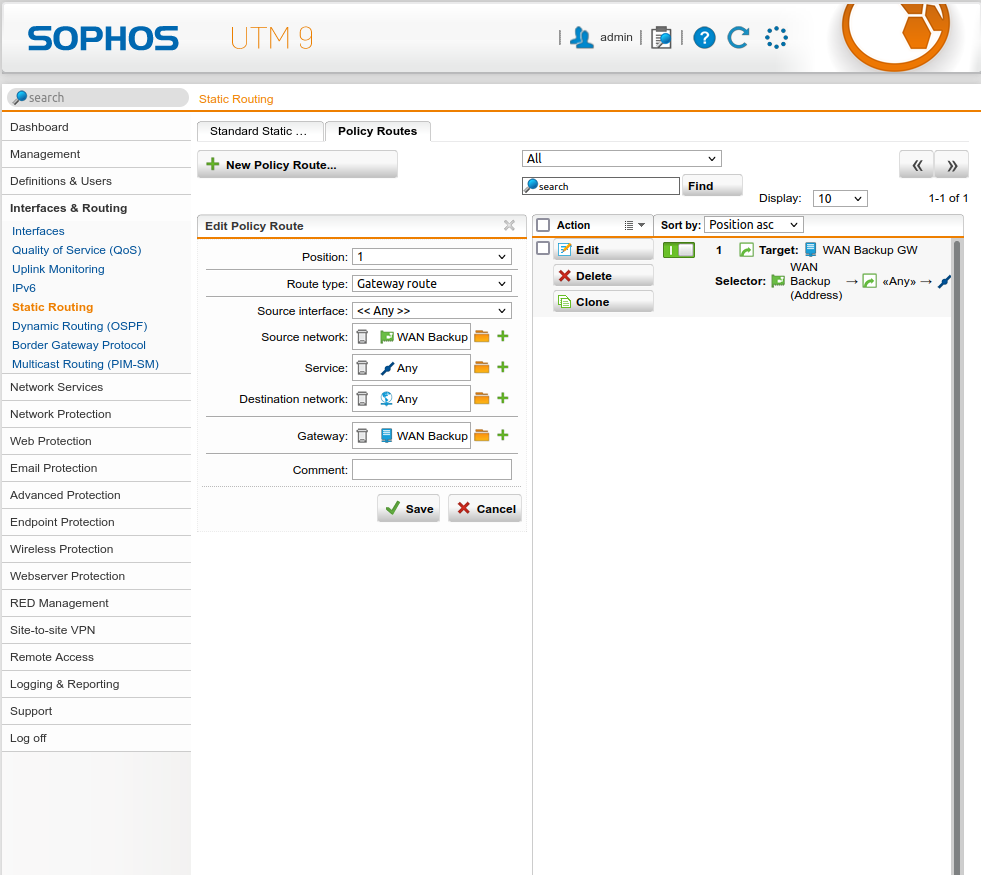Open Uplink Monitoring in sidebar
The image size is (981, 875).
58,269
